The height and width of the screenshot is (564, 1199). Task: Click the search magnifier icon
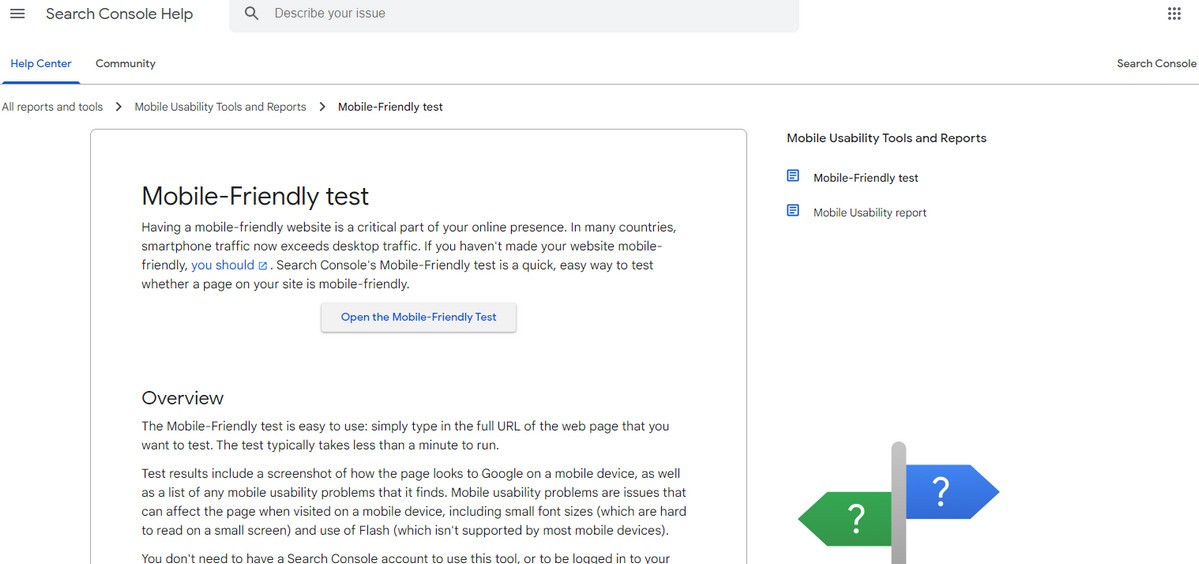(x=252, y=14)
